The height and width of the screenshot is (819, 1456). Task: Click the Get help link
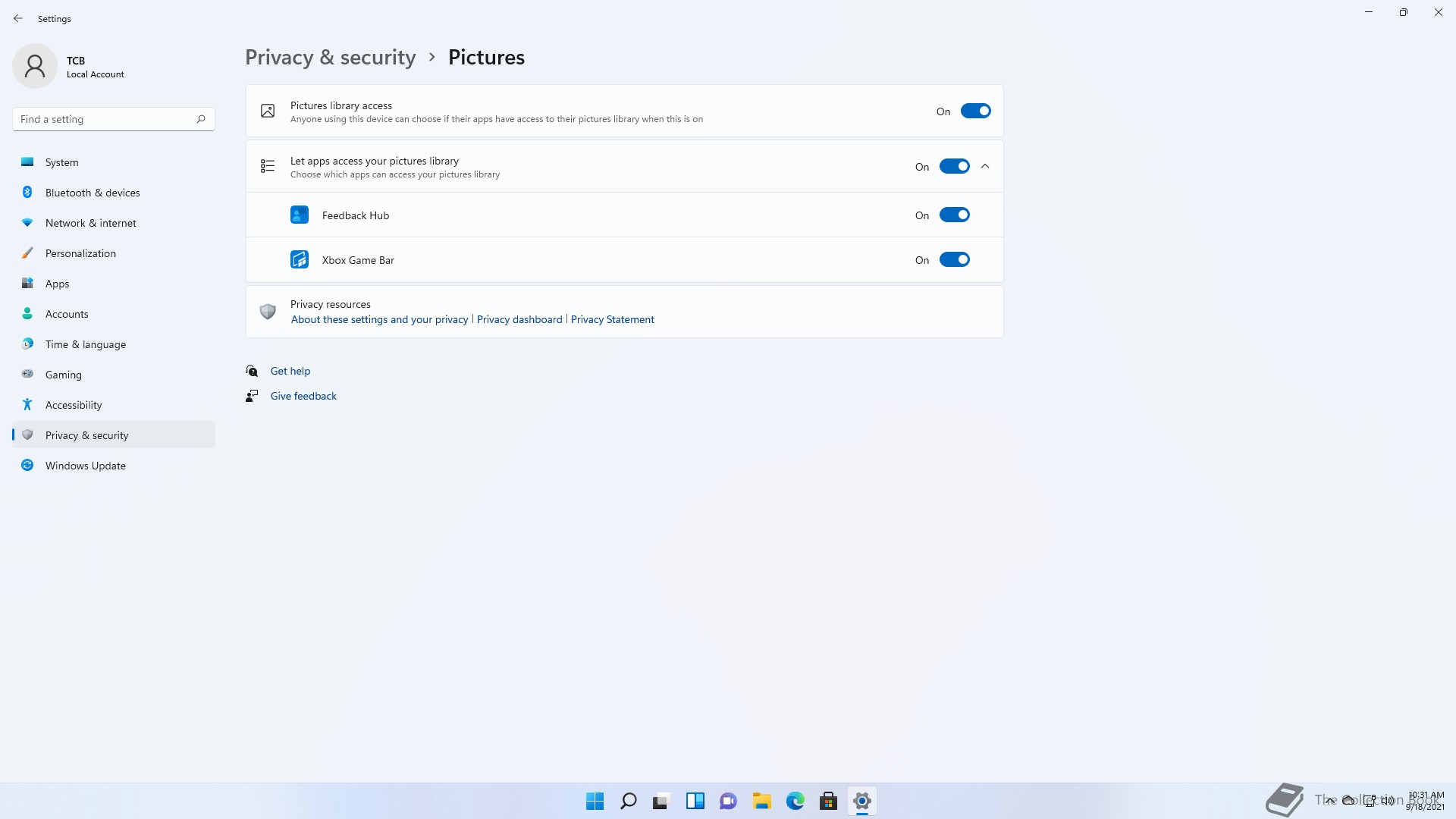(x=290, y=371)
